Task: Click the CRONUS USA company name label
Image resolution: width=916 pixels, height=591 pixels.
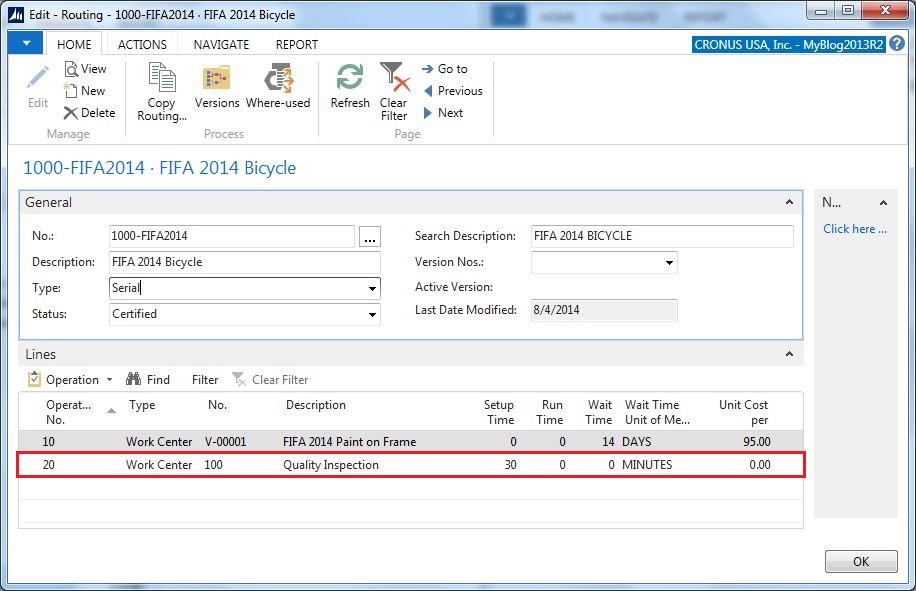Action: point(789,44)
